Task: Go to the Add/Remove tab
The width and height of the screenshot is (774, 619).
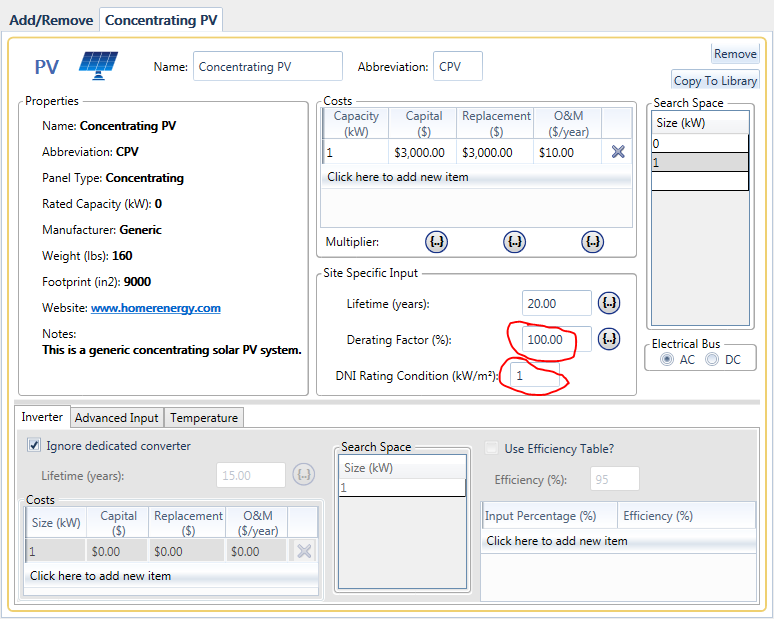Action: tap(51, 20)
